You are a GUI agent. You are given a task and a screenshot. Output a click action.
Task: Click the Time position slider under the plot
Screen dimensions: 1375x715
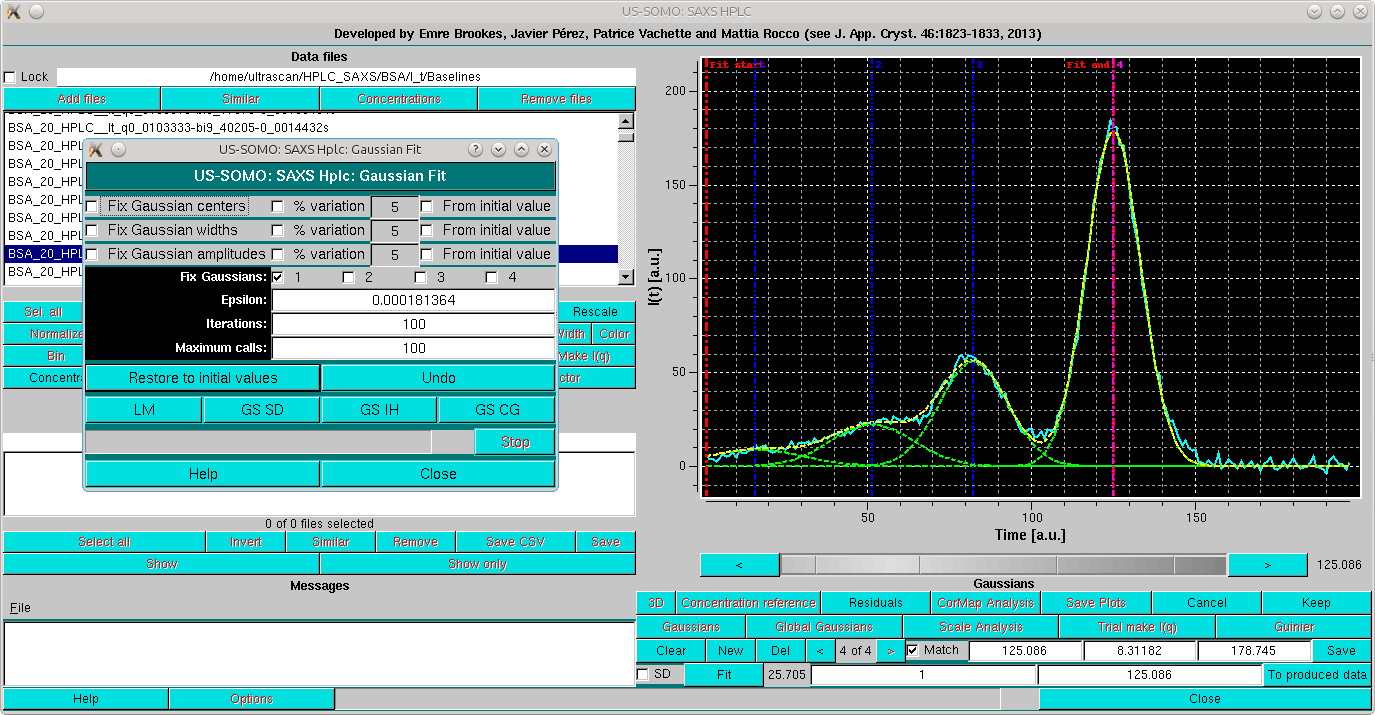[1003, 565]
